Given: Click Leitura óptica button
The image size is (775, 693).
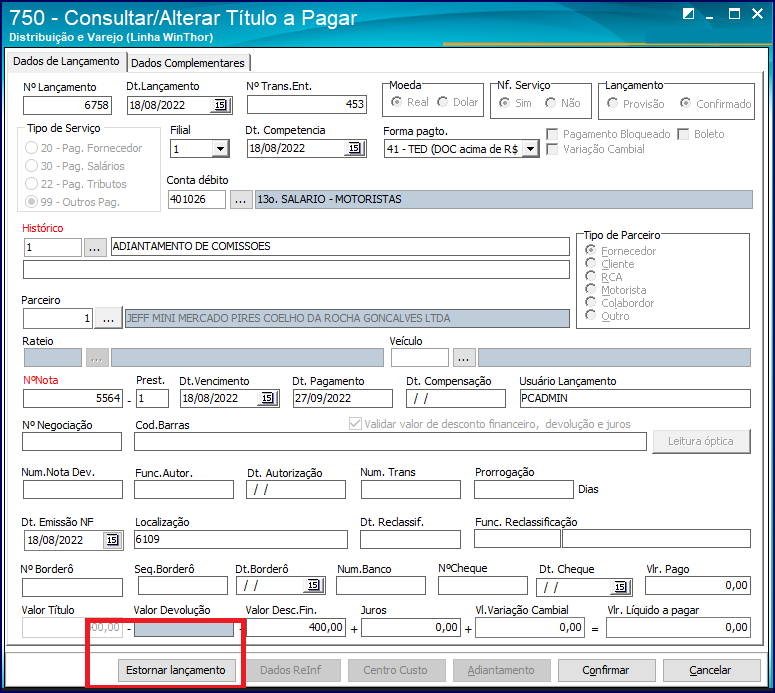Looking at the screenshot, I should (x=701, y=441).
